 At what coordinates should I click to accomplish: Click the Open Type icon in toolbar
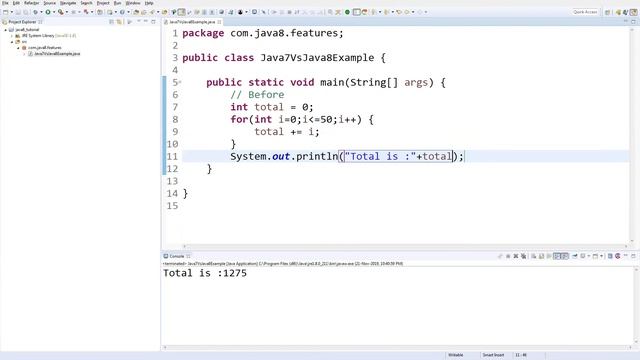point(136,12)
